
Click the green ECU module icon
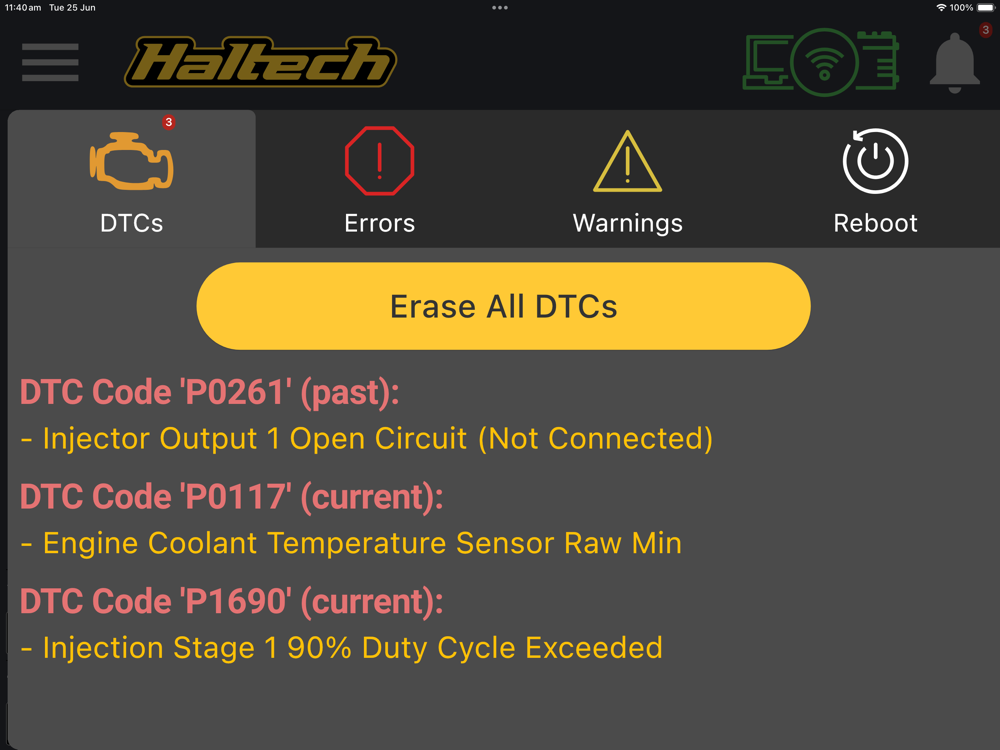[878, 61]
